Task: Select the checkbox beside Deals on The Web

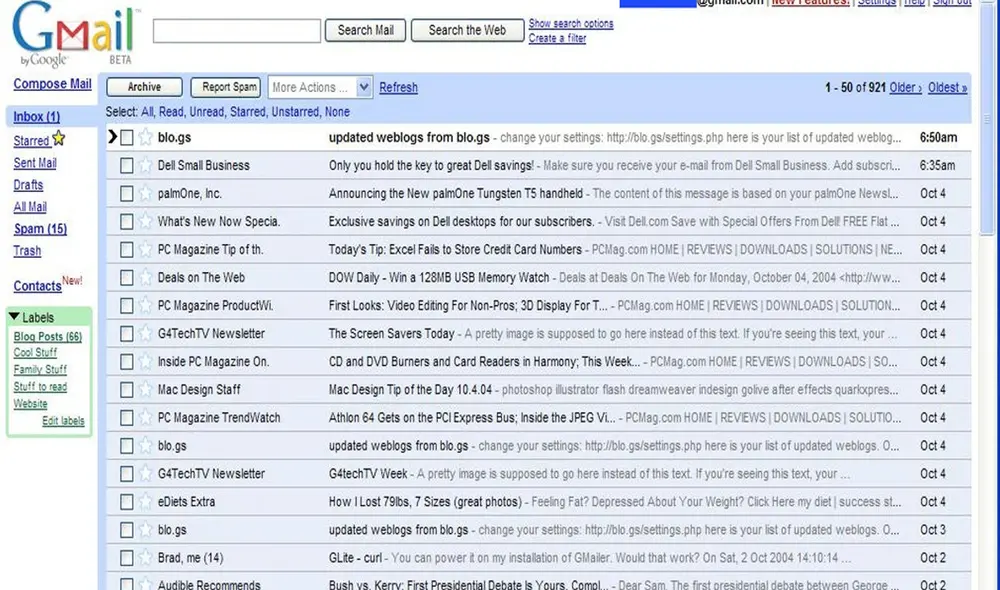Action: tap(125, 277)
